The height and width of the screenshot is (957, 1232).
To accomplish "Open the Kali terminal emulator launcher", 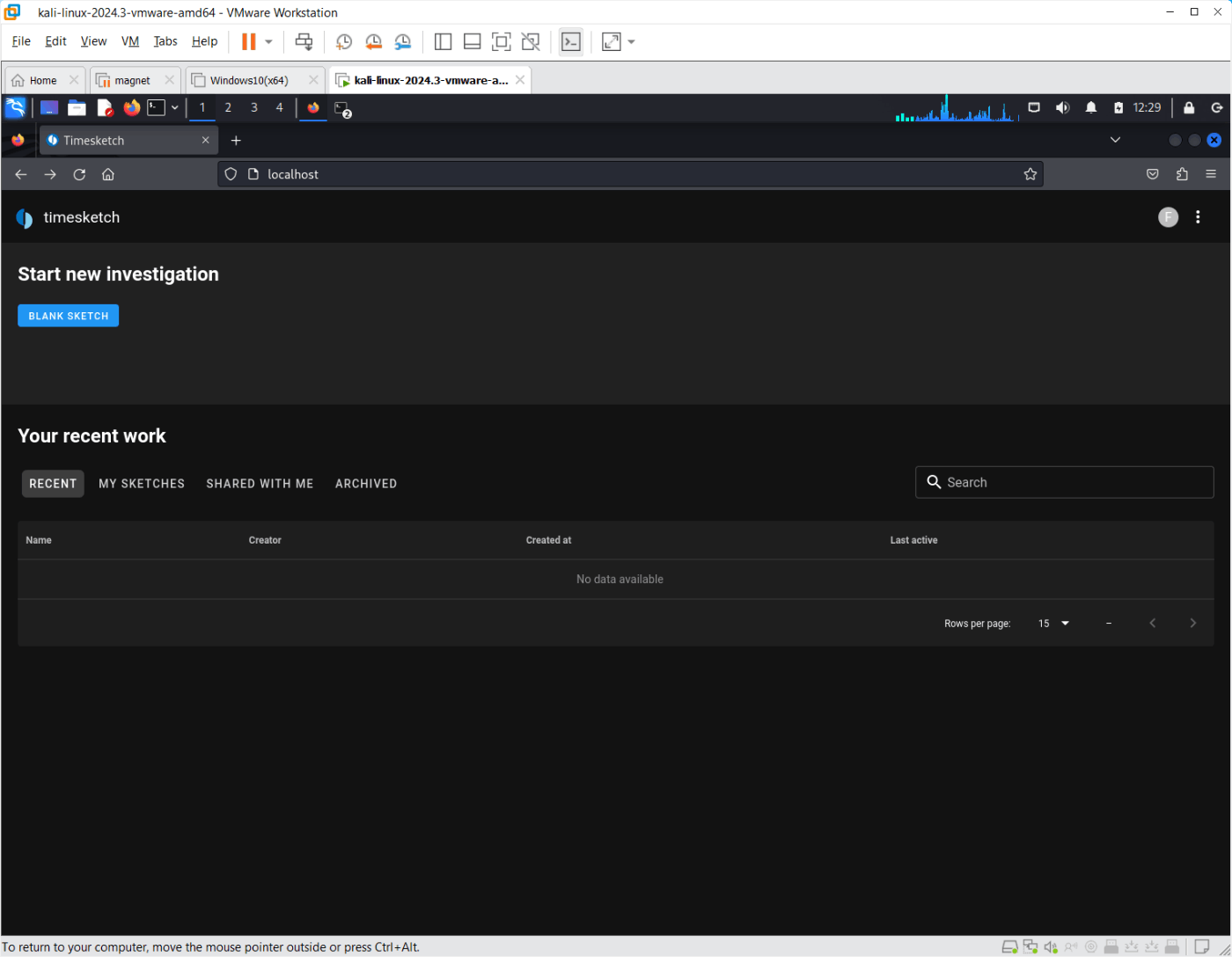I will (x=156, y=107).
